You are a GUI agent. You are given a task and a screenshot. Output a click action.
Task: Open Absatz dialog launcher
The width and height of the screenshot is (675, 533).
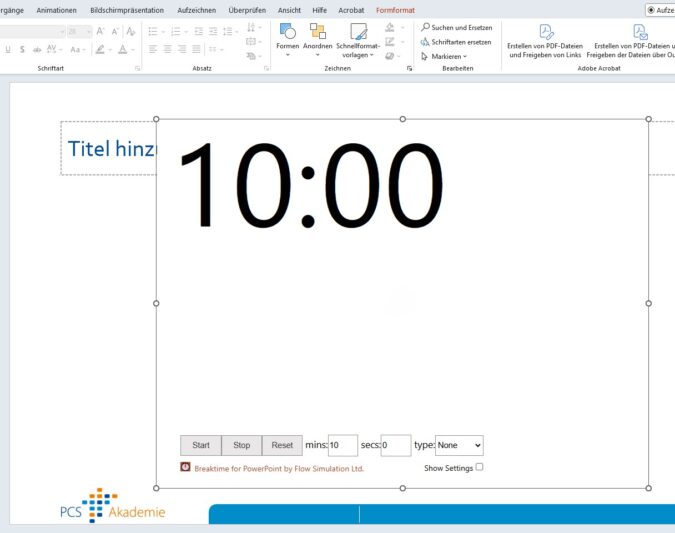click(266, 68)
